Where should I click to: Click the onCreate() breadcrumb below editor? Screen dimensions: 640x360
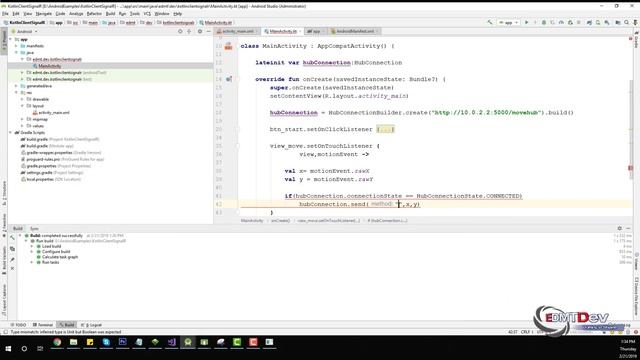click(x=280, y=220)
